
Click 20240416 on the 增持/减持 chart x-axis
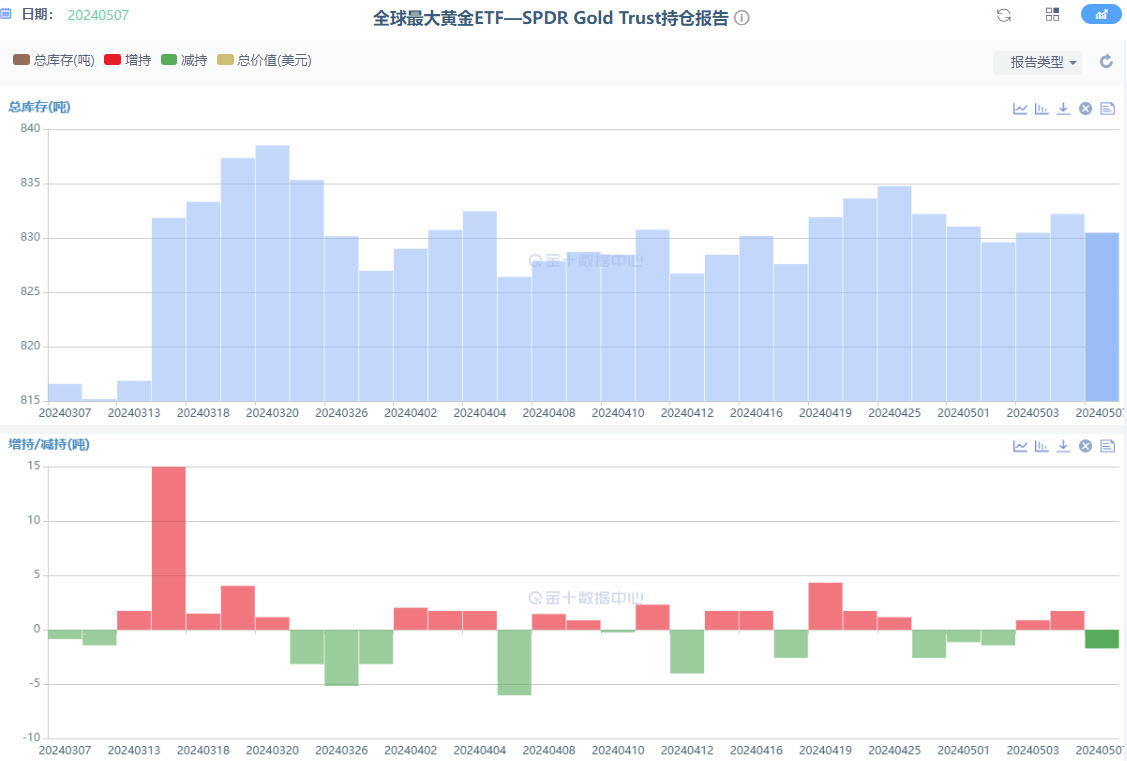(756, 751)
